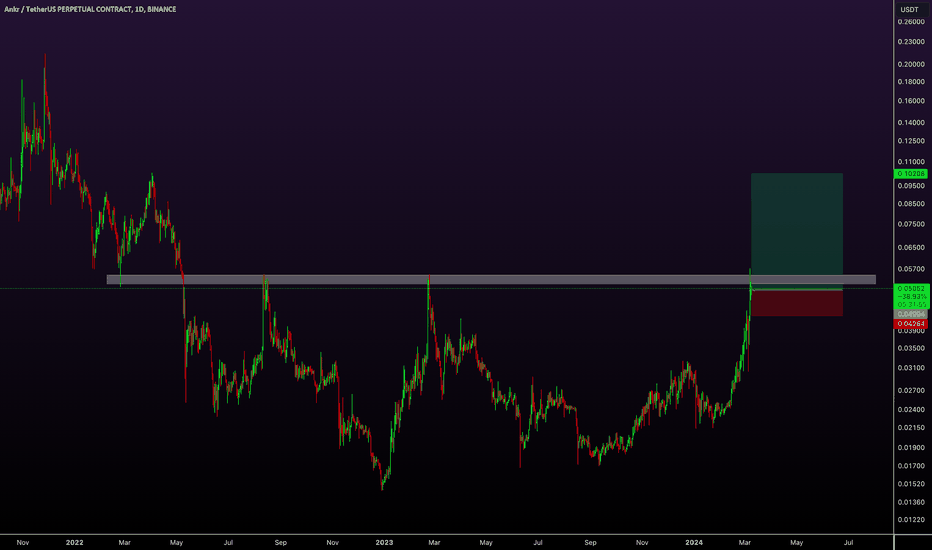Viewport: 932px width, 550px height.
Task: Click the 0.03100 price axis label
Action: pyautogui.click(x=911, y=368)
